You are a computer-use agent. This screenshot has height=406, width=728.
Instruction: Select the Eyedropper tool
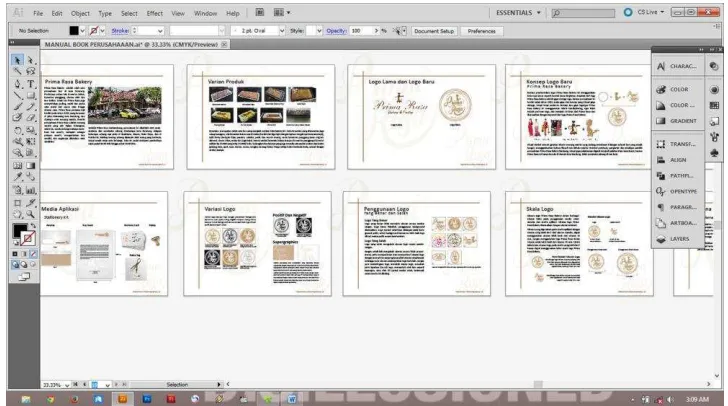[x=17, y=177]
